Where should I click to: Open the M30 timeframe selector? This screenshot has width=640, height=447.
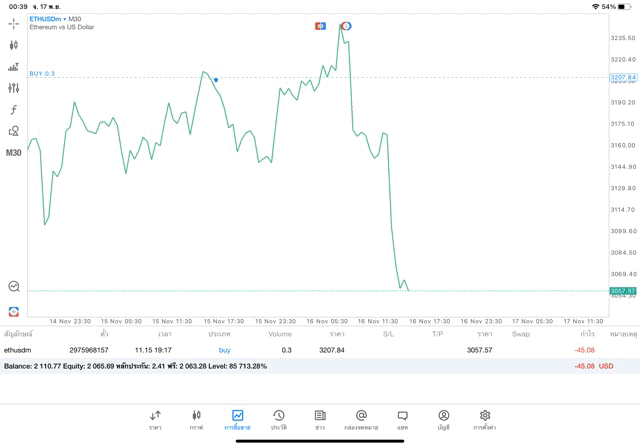[x=14, y=153]
